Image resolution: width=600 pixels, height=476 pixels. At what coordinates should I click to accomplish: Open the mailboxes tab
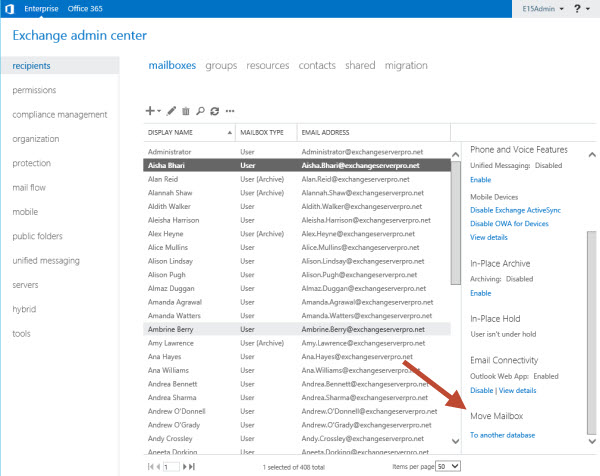(x=172, y=65)
